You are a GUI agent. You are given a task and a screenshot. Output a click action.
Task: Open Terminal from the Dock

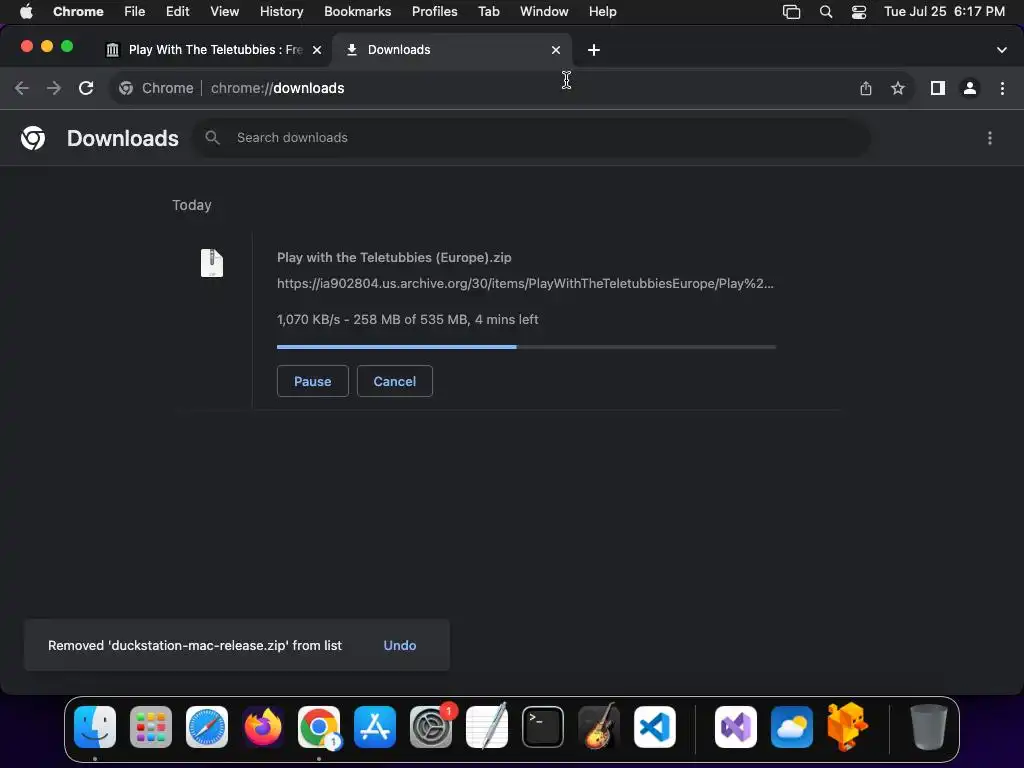point(543,726)
